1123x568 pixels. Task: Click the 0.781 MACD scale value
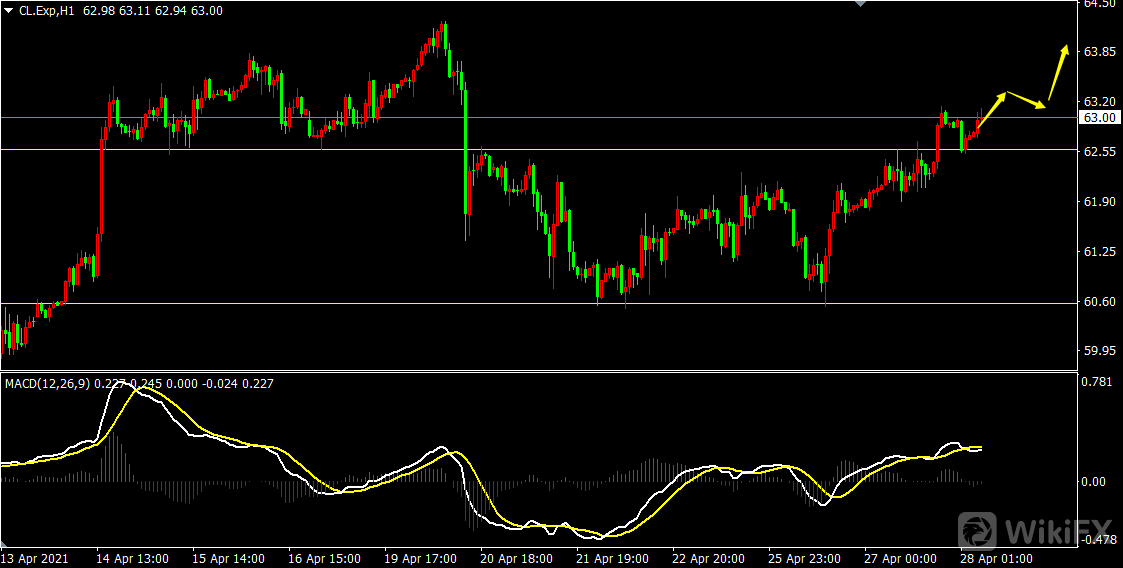(x=1100, y=381)
